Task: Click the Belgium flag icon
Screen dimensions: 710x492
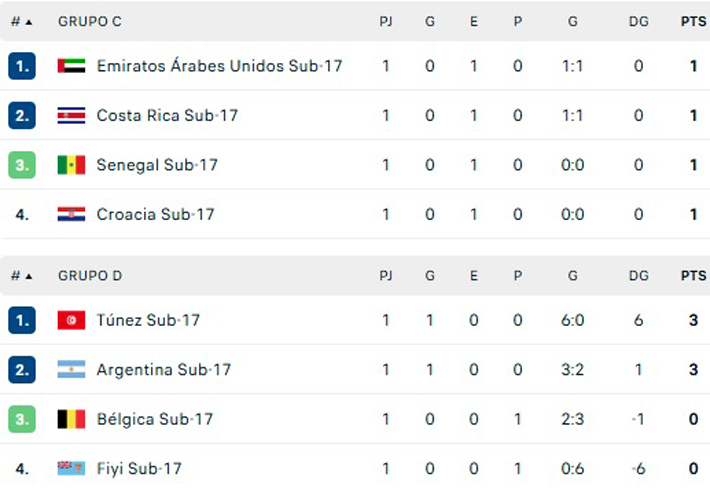Action: coord(71,419)
